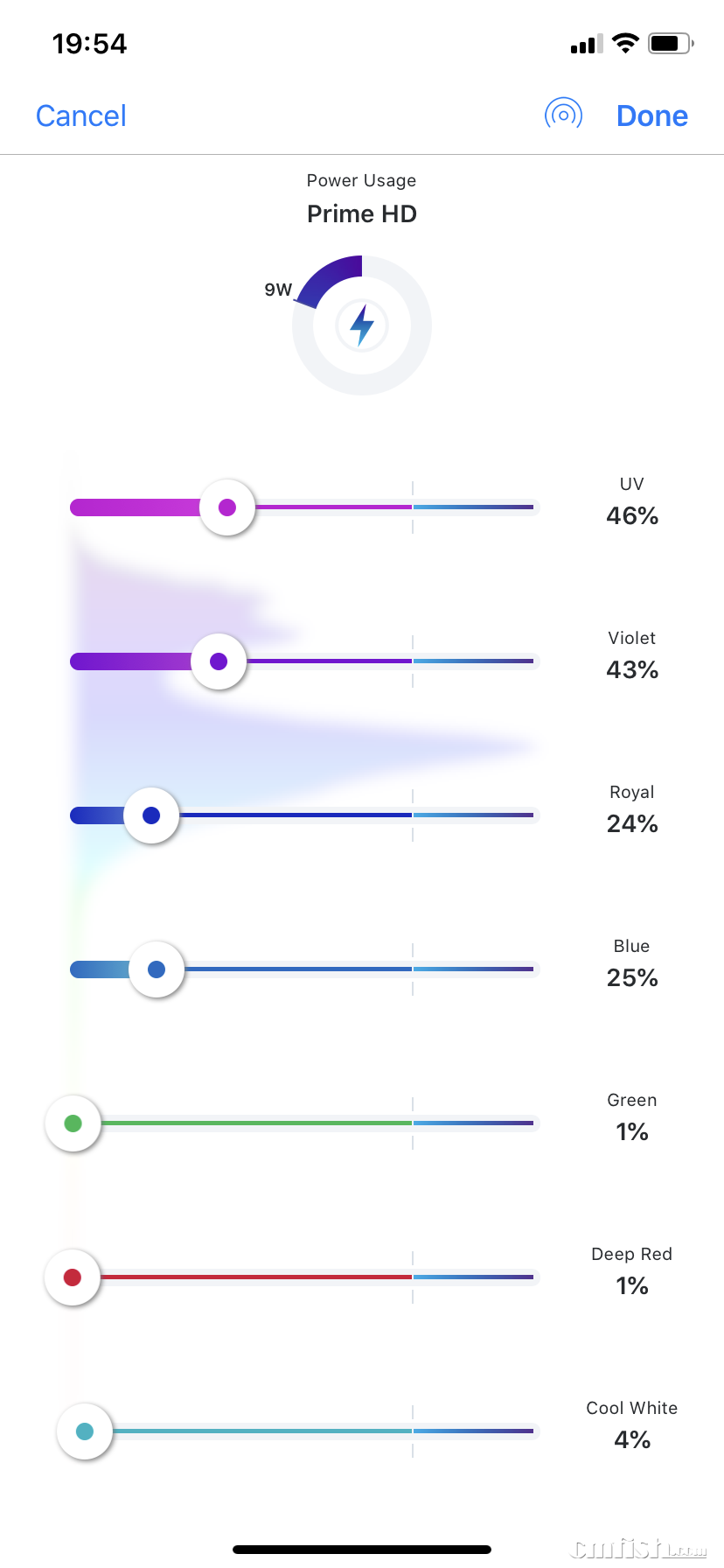Tap the battery status icon
Image resolution: width=724 pixels, height=1568 pixels.
[x=670, y=43]
